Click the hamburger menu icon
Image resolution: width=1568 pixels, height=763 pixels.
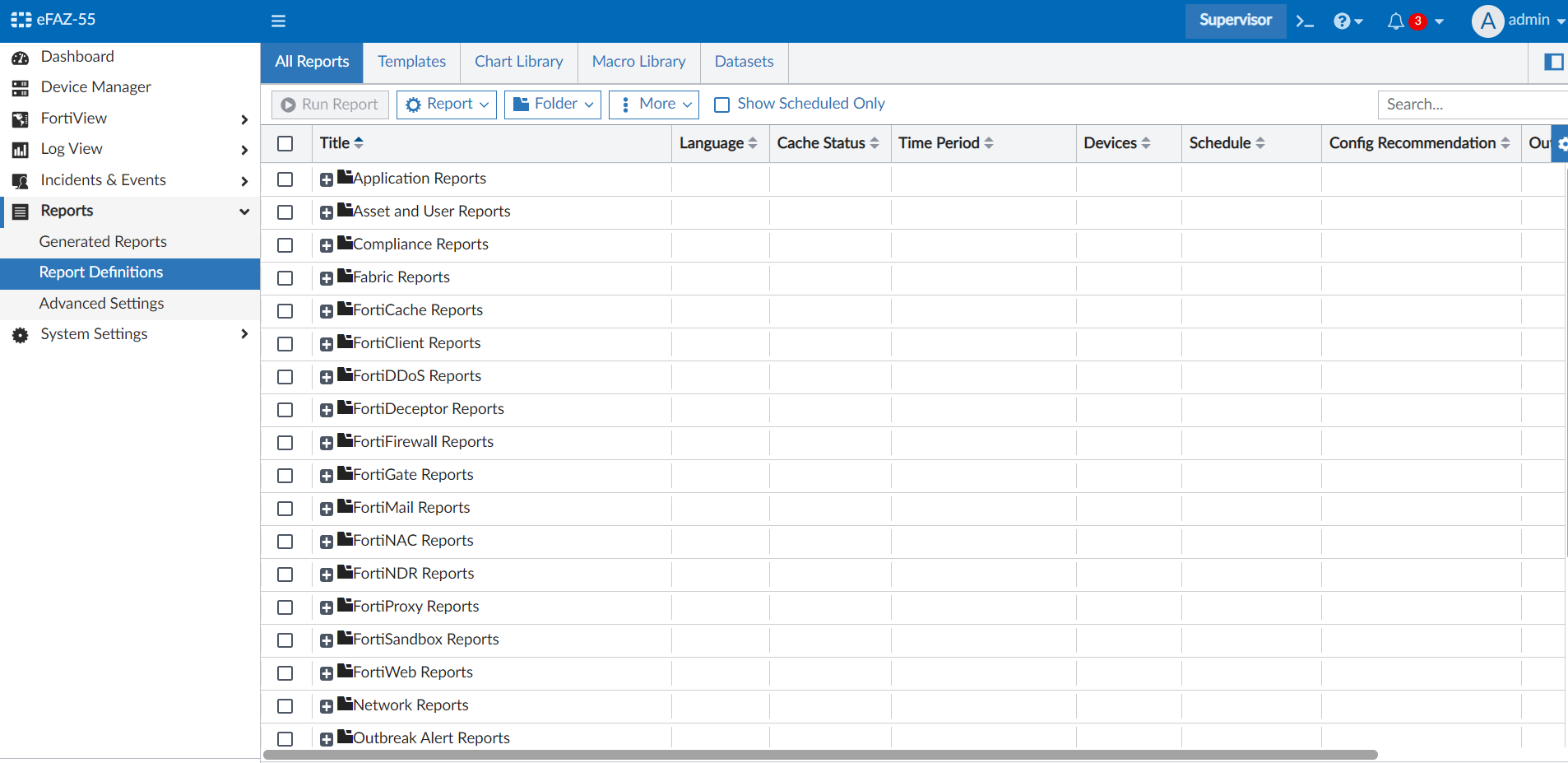tap(279, 21)
